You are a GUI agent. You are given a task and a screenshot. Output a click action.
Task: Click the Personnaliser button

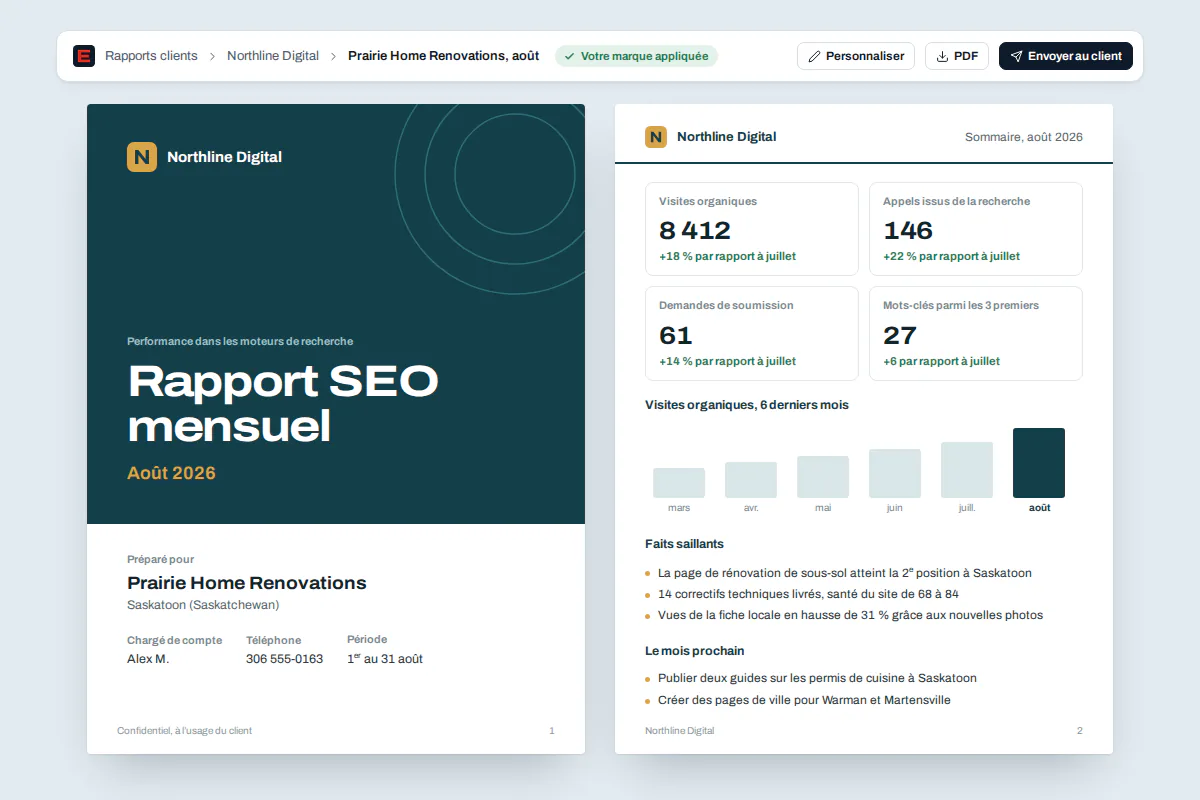click(856, 56)
